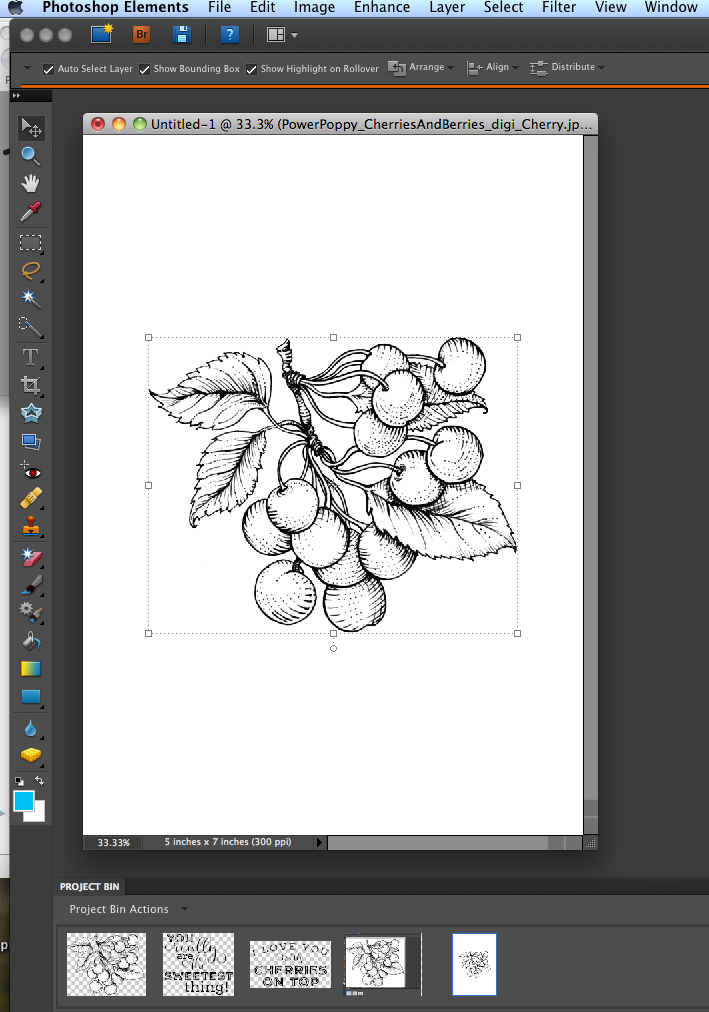709x1012 pixels.
Task: Select the Crop tool
Action: pyautogui.click(x=30, y=385)
